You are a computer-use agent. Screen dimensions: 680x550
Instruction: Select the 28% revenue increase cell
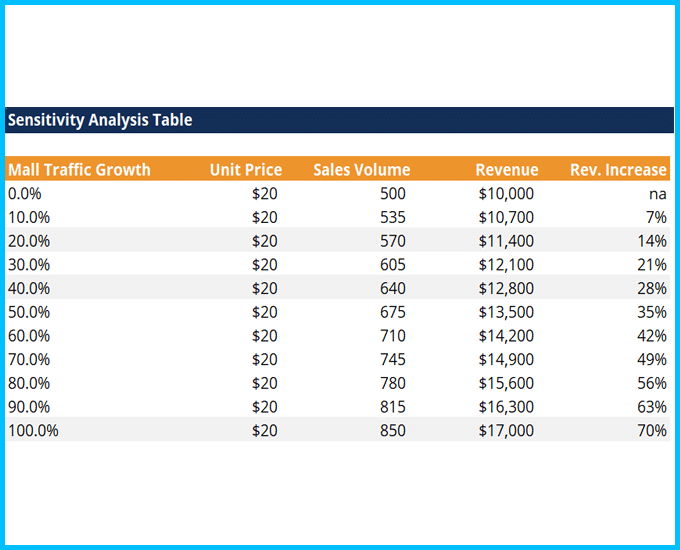tap(652, 288)
